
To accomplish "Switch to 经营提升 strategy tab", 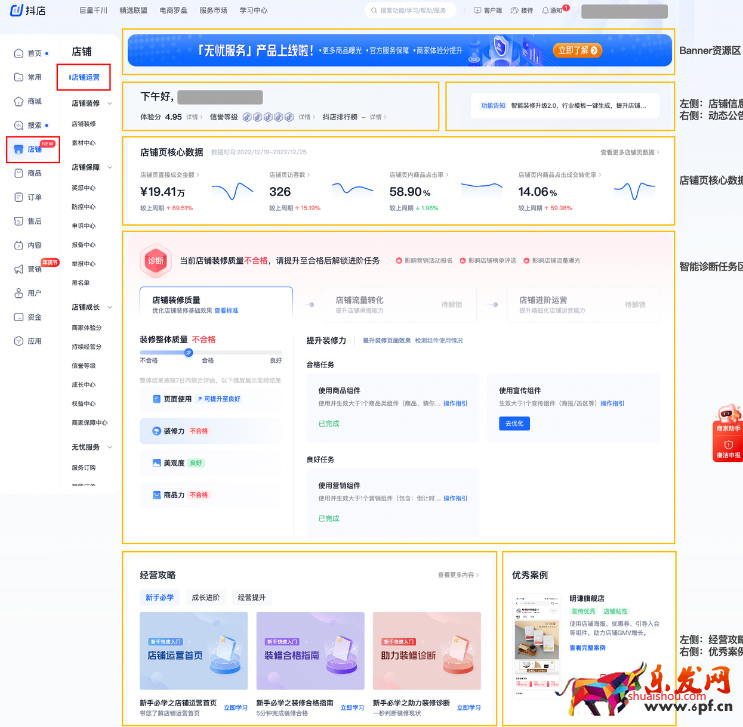I will 252,597.
